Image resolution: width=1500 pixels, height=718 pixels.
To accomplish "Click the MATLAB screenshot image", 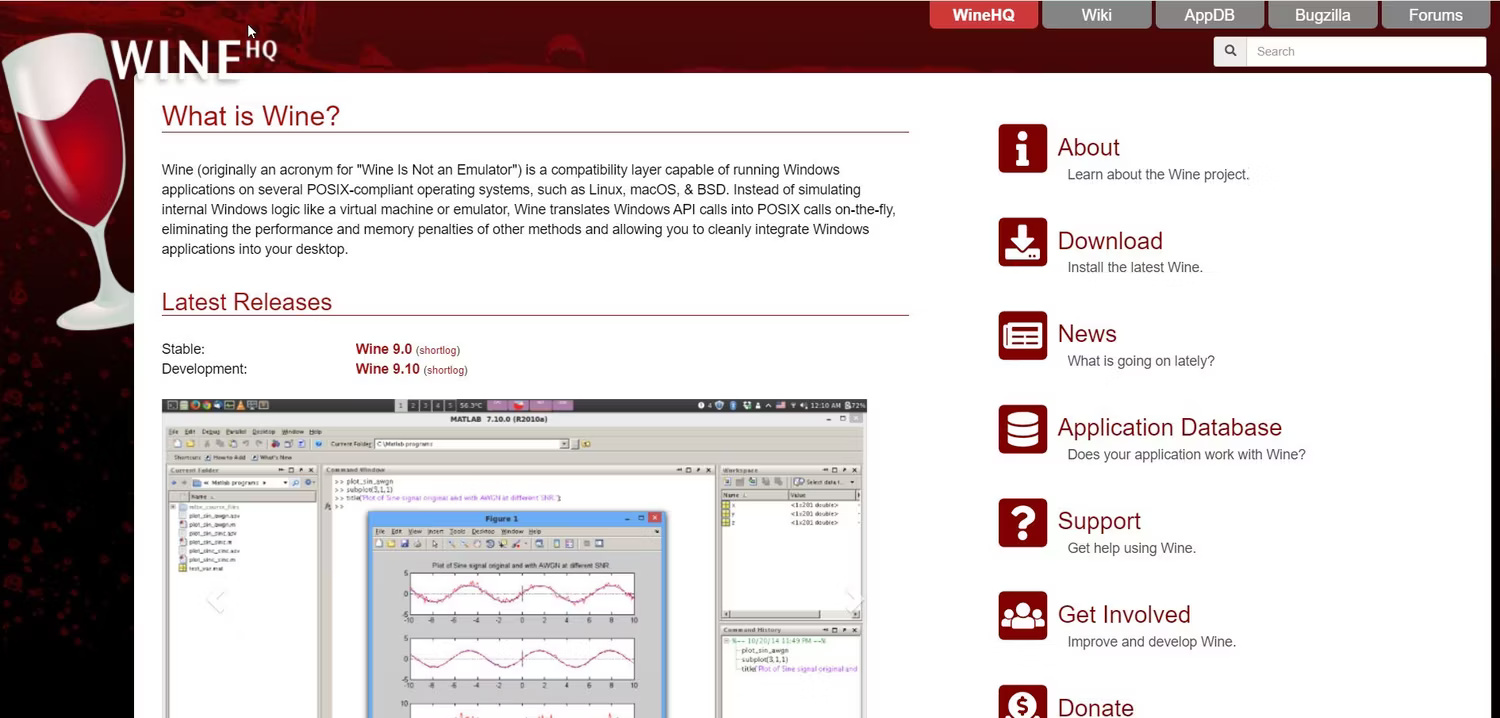I will click(514, 558).
